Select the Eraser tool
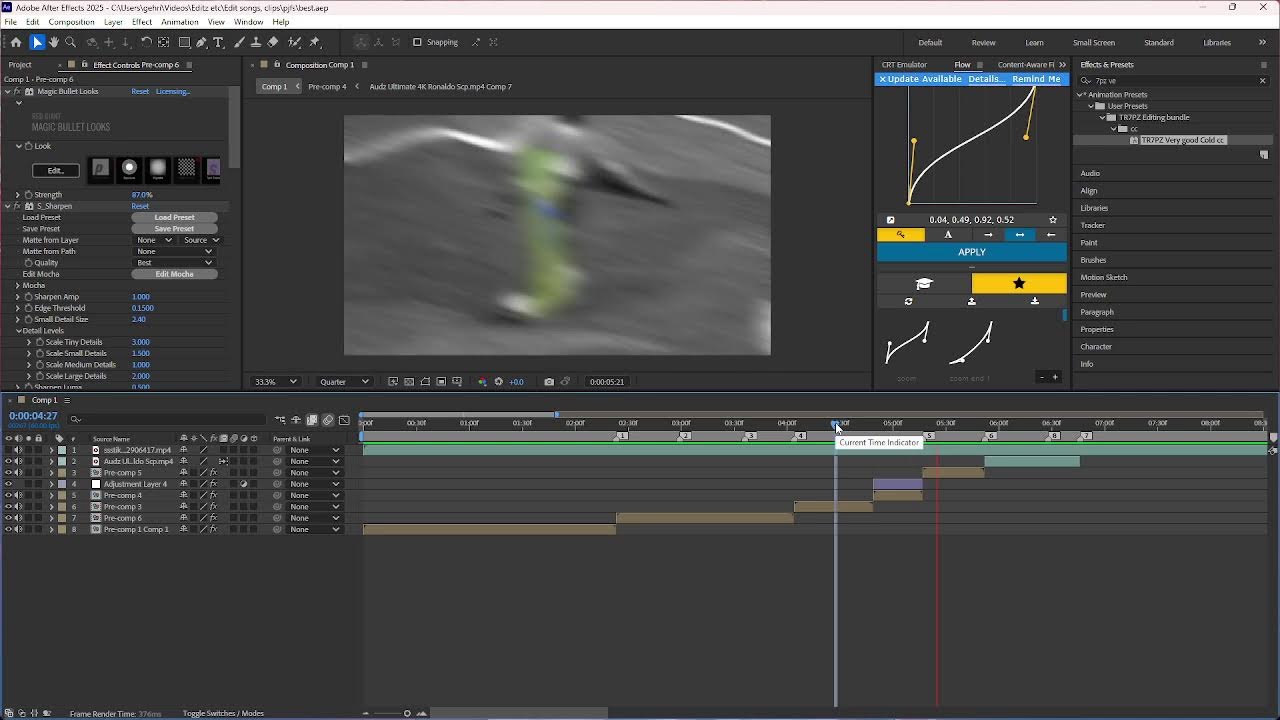 273,42
